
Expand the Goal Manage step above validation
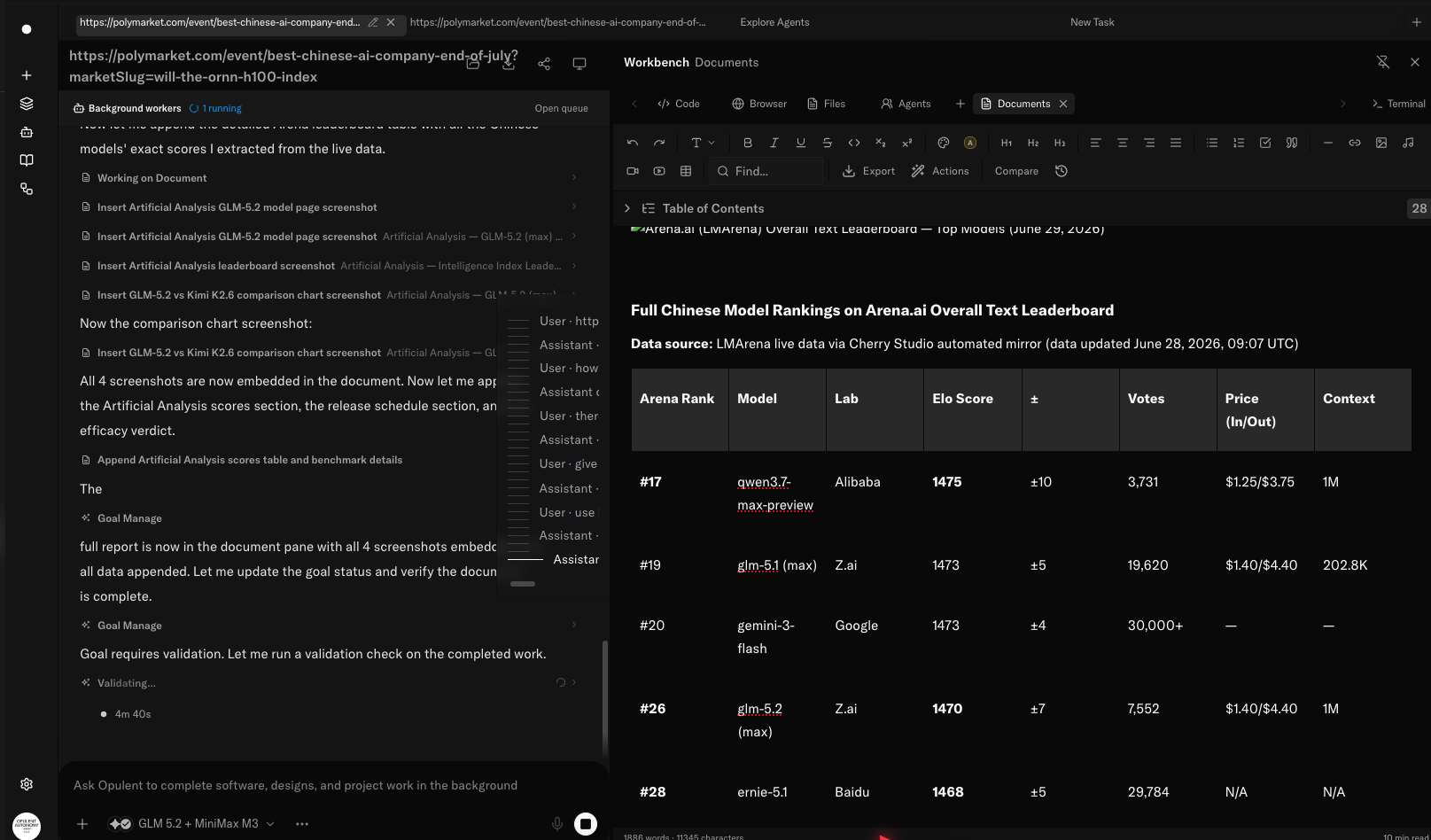pyautogui.click(x=574, y=626)
